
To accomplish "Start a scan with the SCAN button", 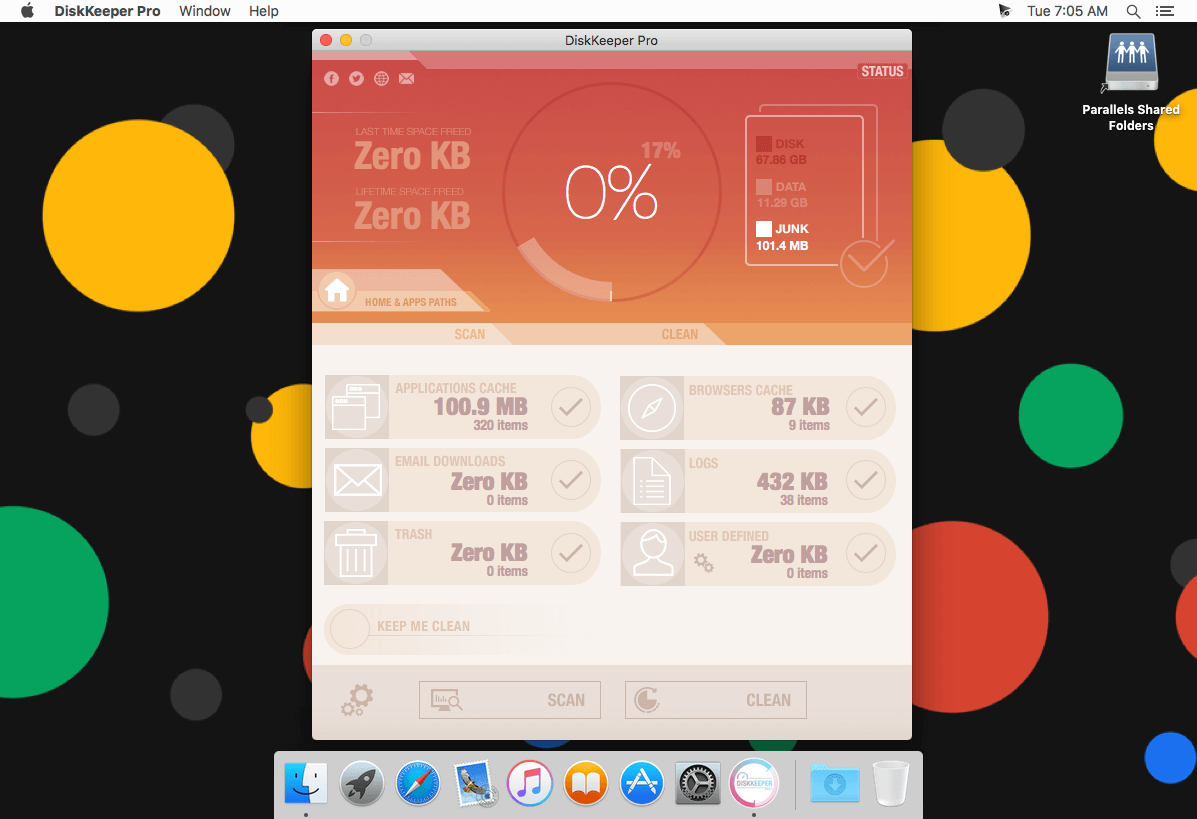I will (510, 700).
